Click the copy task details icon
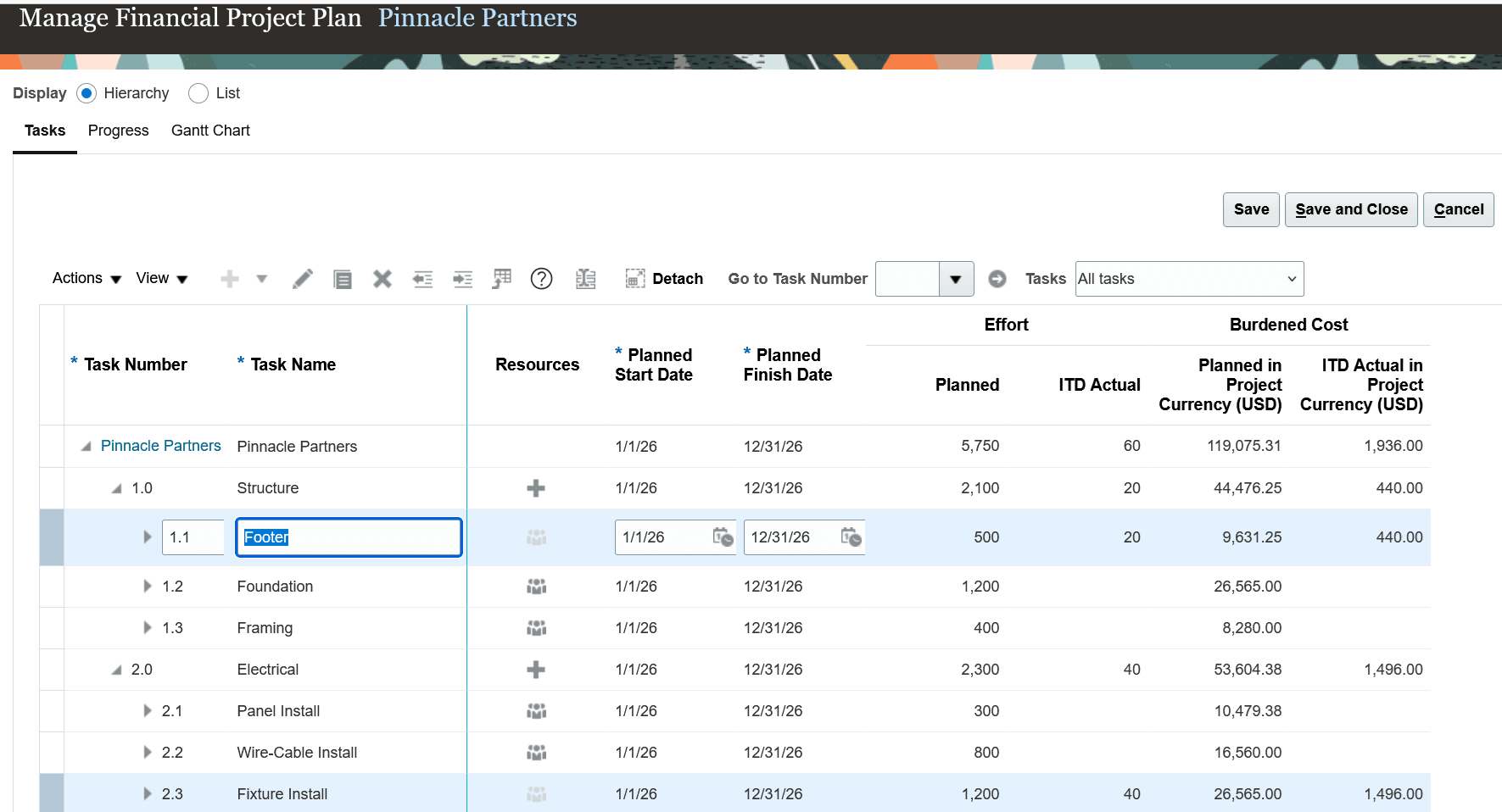 pos(343,278)
